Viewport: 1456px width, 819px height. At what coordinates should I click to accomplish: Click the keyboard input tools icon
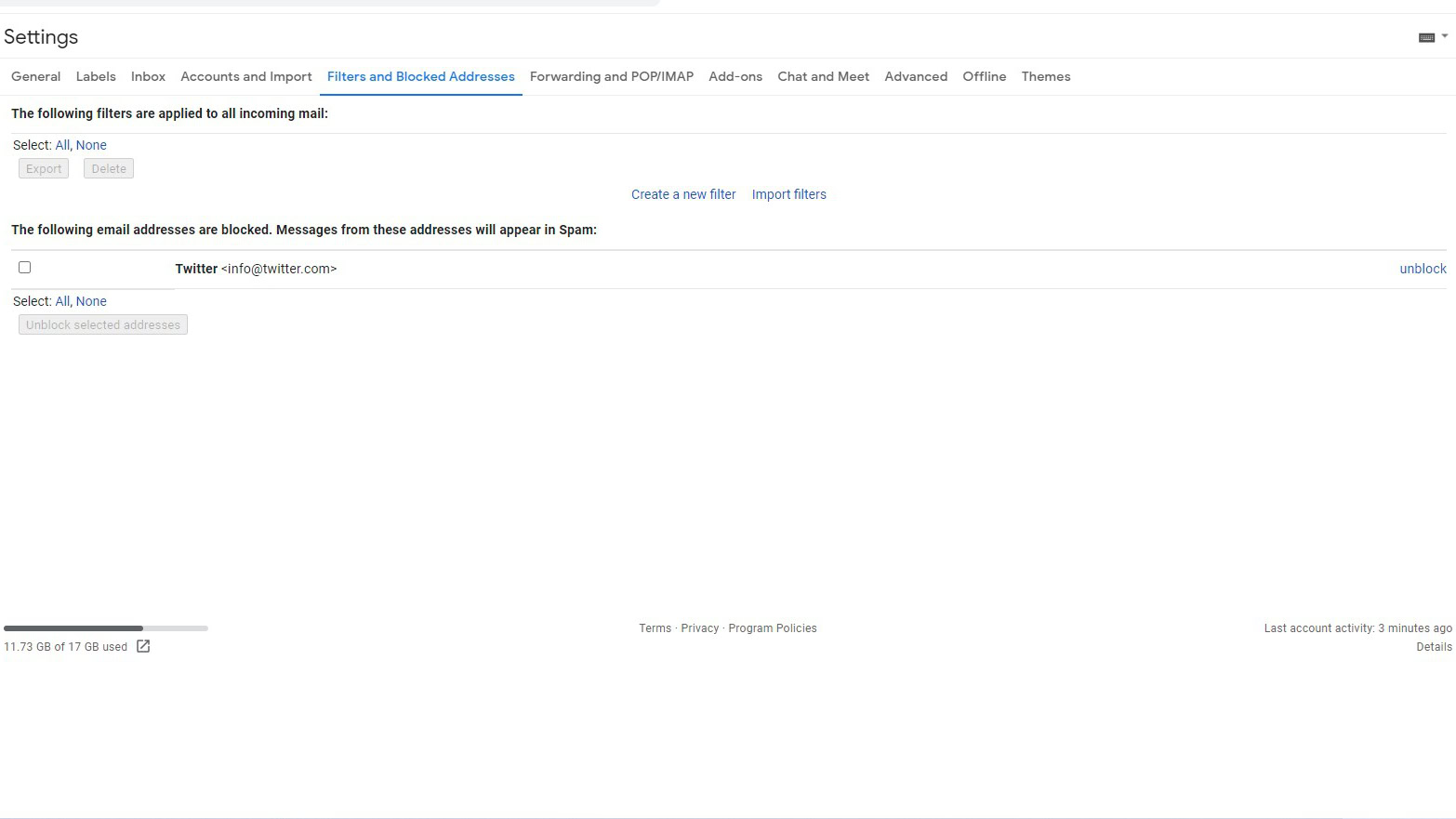(x=1426, y=37)
